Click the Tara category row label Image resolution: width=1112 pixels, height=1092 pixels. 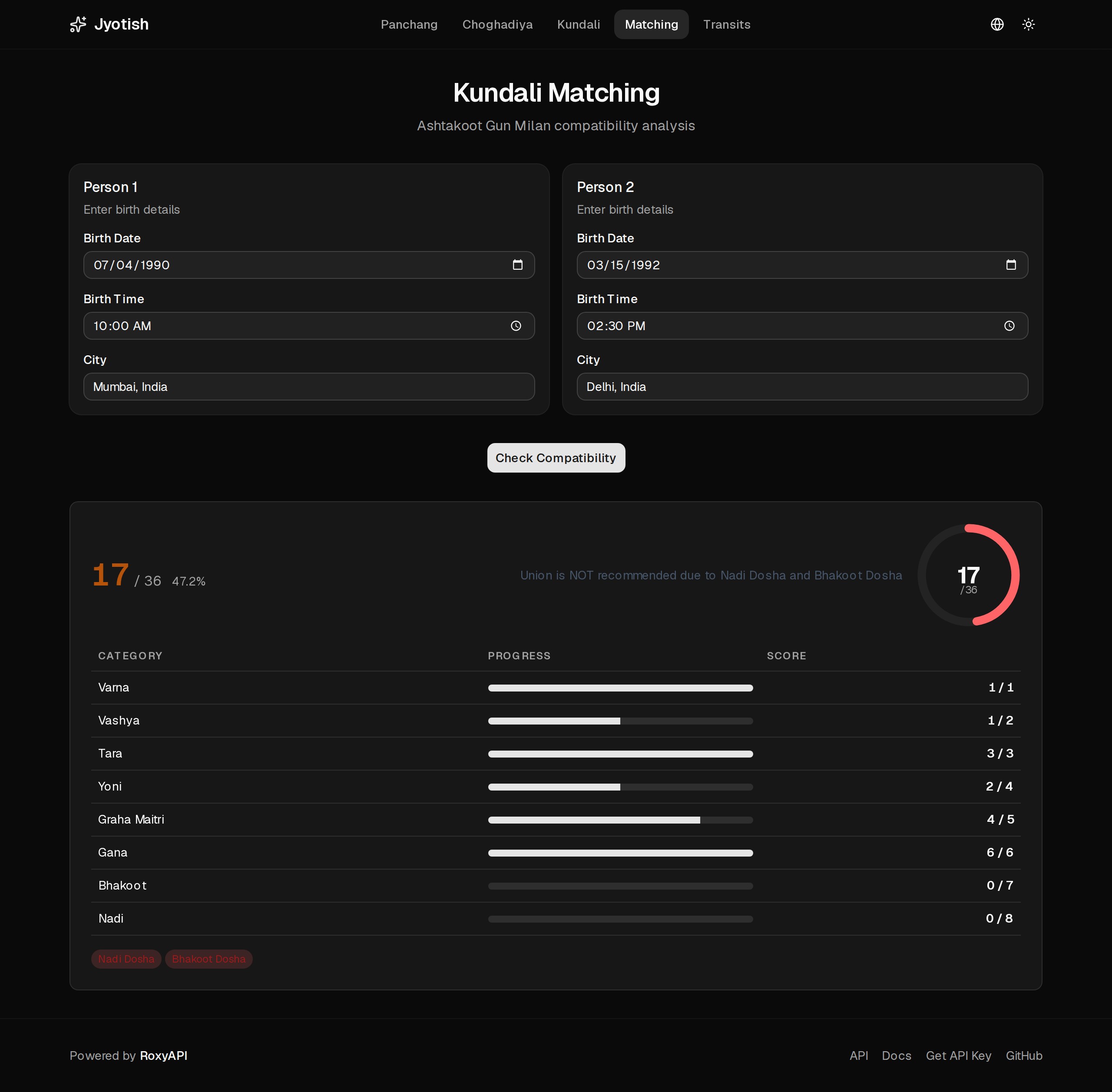(110, 754)
